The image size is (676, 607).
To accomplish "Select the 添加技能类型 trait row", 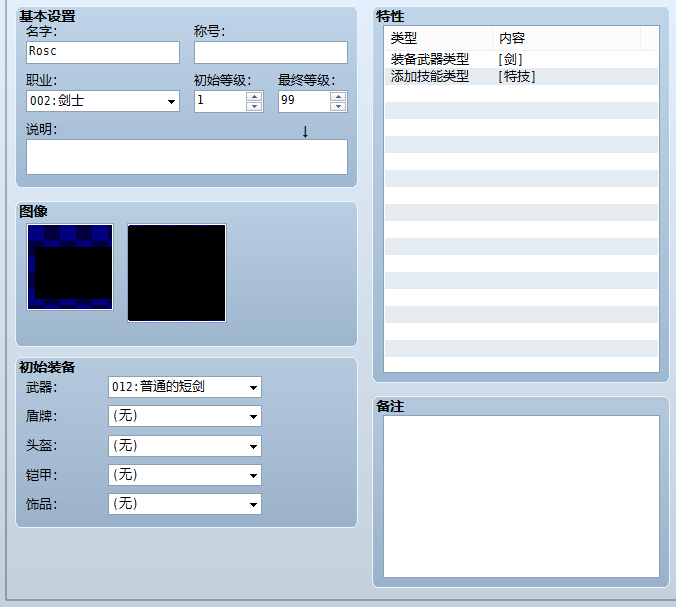I will point(521,76).
